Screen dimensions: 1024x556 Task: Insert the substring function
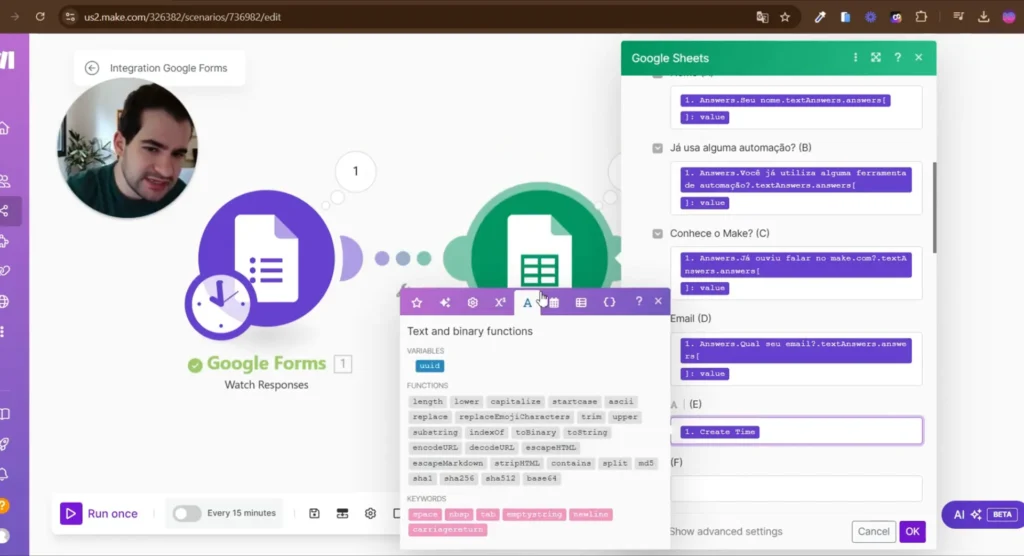point(435,433)
